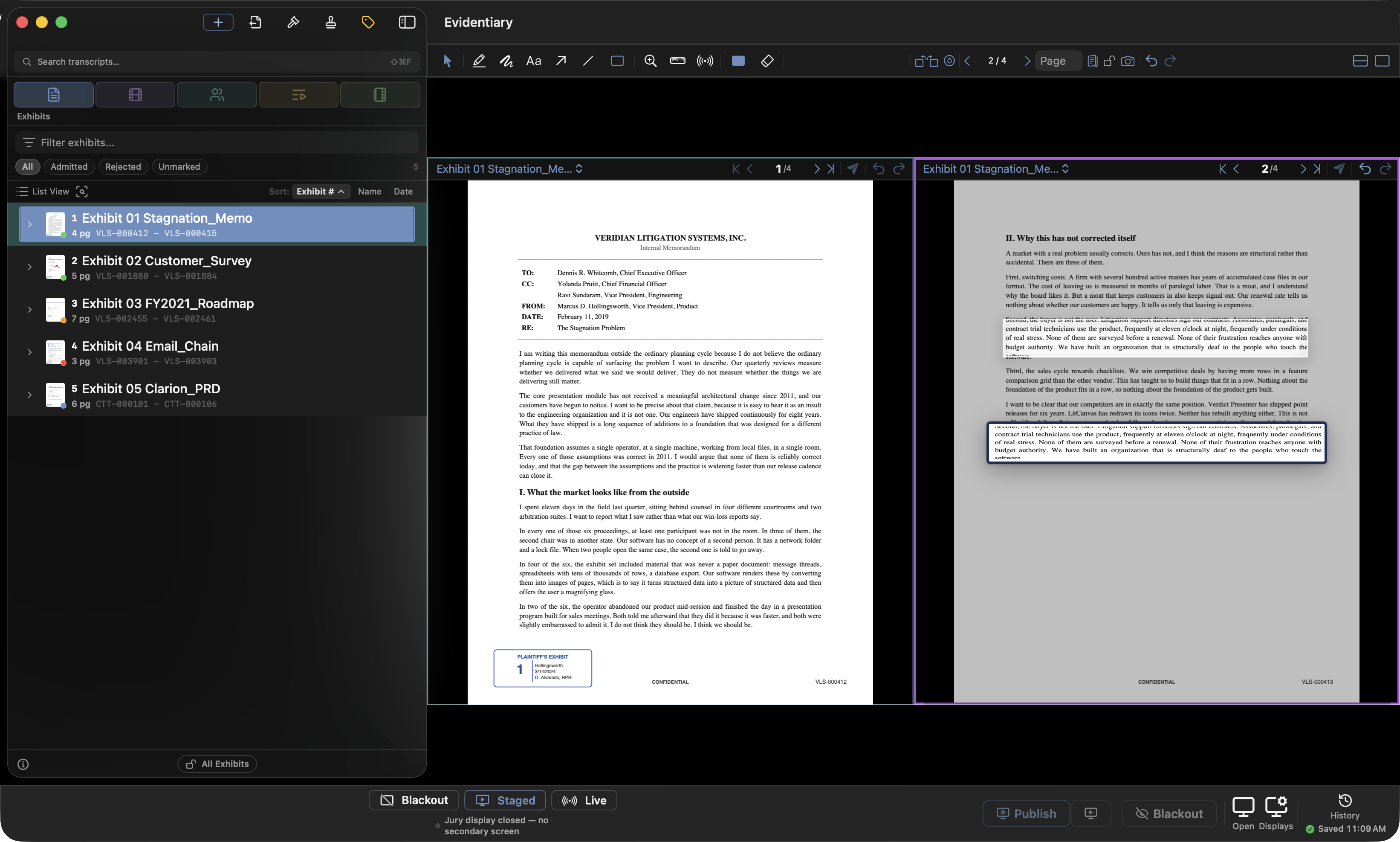Screen dimensions: 1400x842
Task: Activate the zoom magnifier tool
Action: tap(651, 61)
